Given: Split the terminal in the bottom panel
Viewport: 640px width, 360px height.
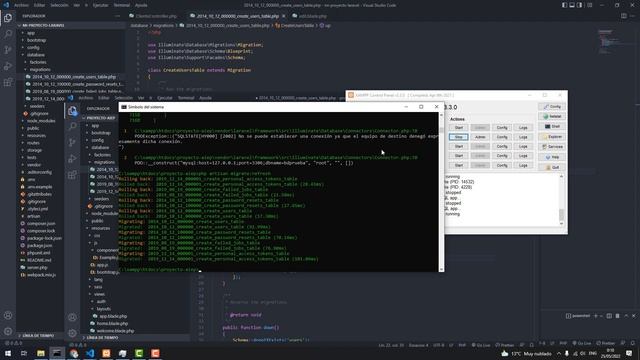Looking at the screenshot, I should coord(609,316).
